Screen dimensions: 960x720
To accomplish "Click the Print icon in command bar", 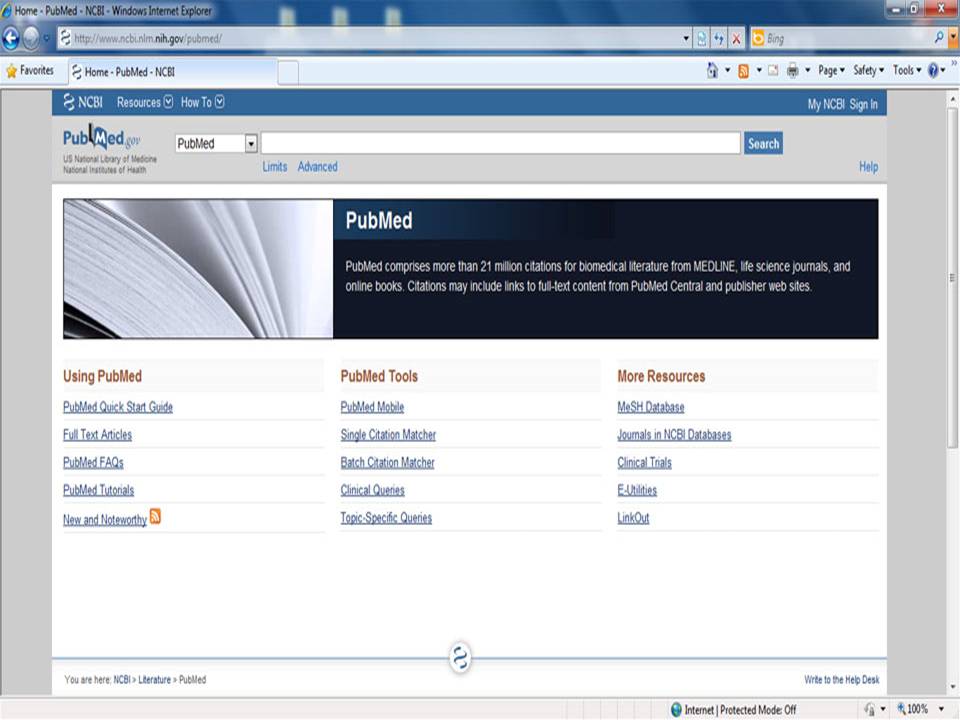I will tap(792, 70).
